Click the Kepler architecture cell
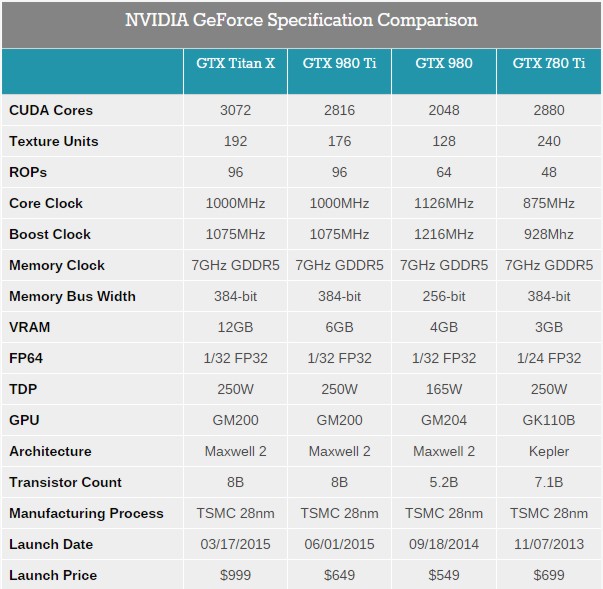 pos(549,451)
